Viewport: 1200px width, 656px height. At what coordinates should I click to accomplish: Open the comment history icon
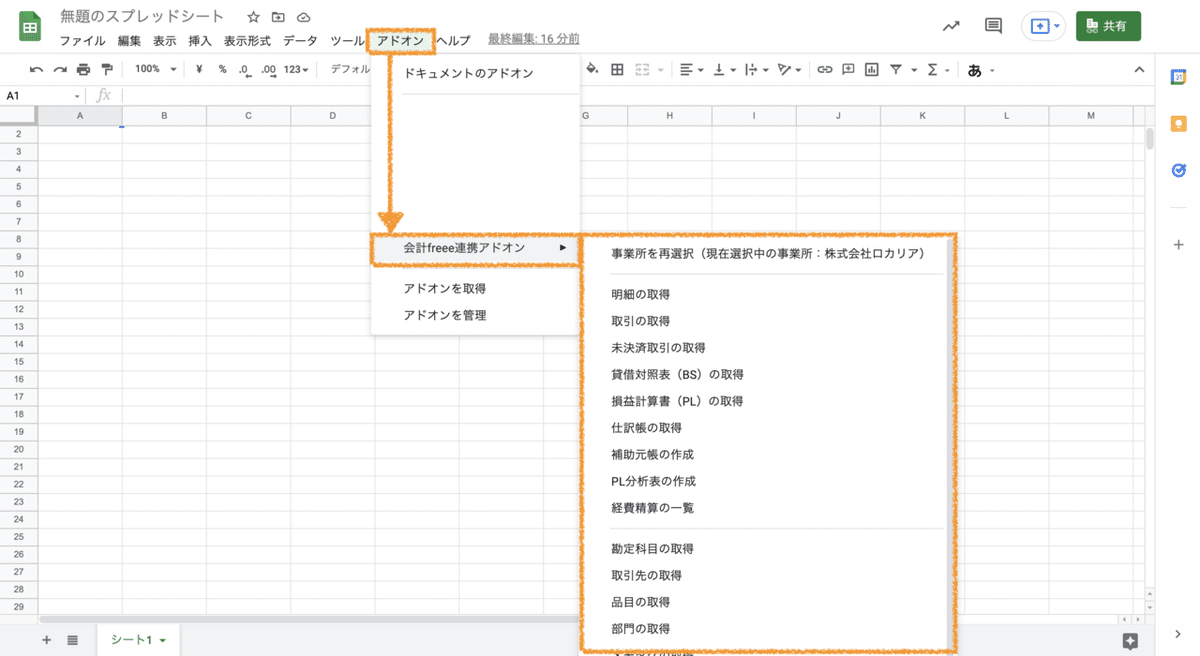[993, 27]
